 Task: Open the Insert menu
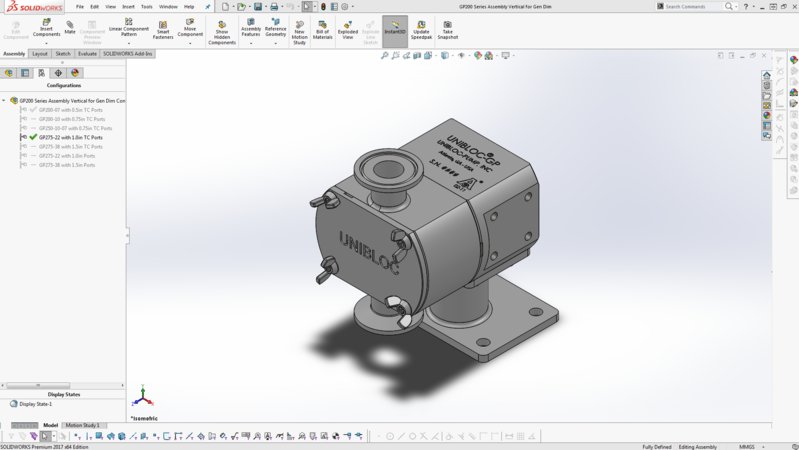click(128, 7)
